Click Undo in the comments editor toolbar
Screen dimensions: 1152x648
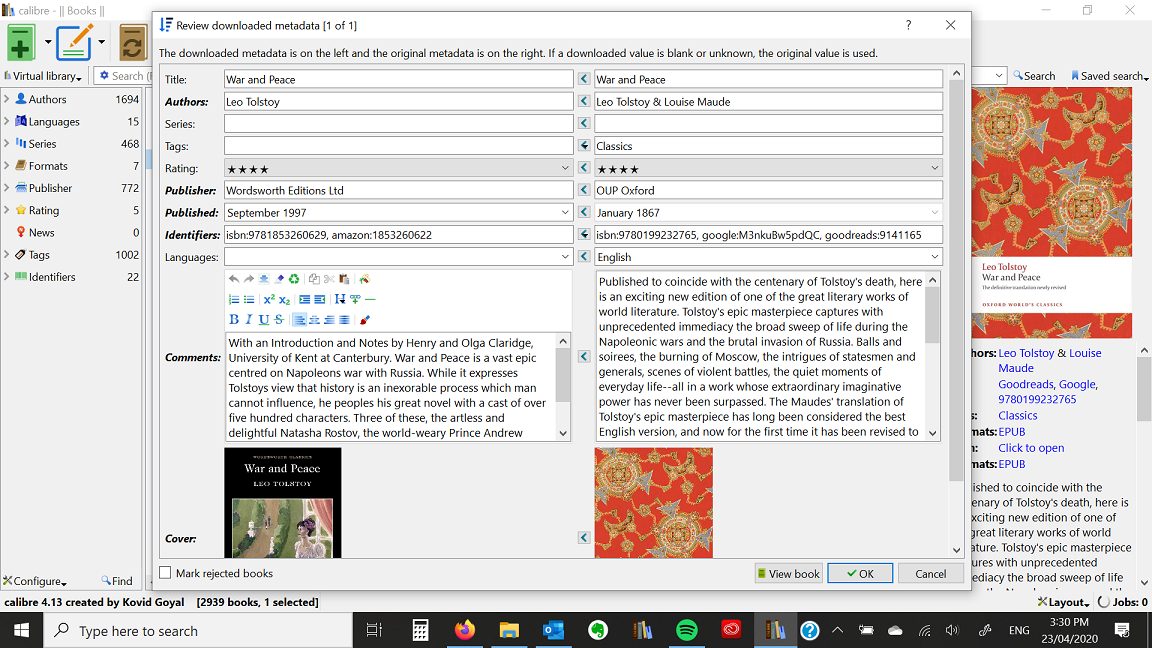[x=234, y=279]
